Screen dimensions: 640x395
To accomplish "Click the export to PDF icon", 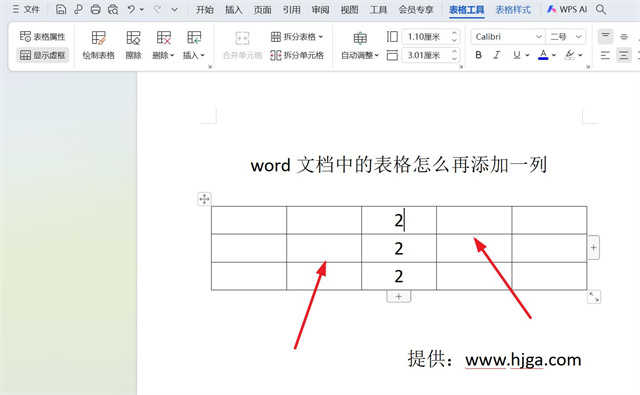I will click(x=78, y=9).
